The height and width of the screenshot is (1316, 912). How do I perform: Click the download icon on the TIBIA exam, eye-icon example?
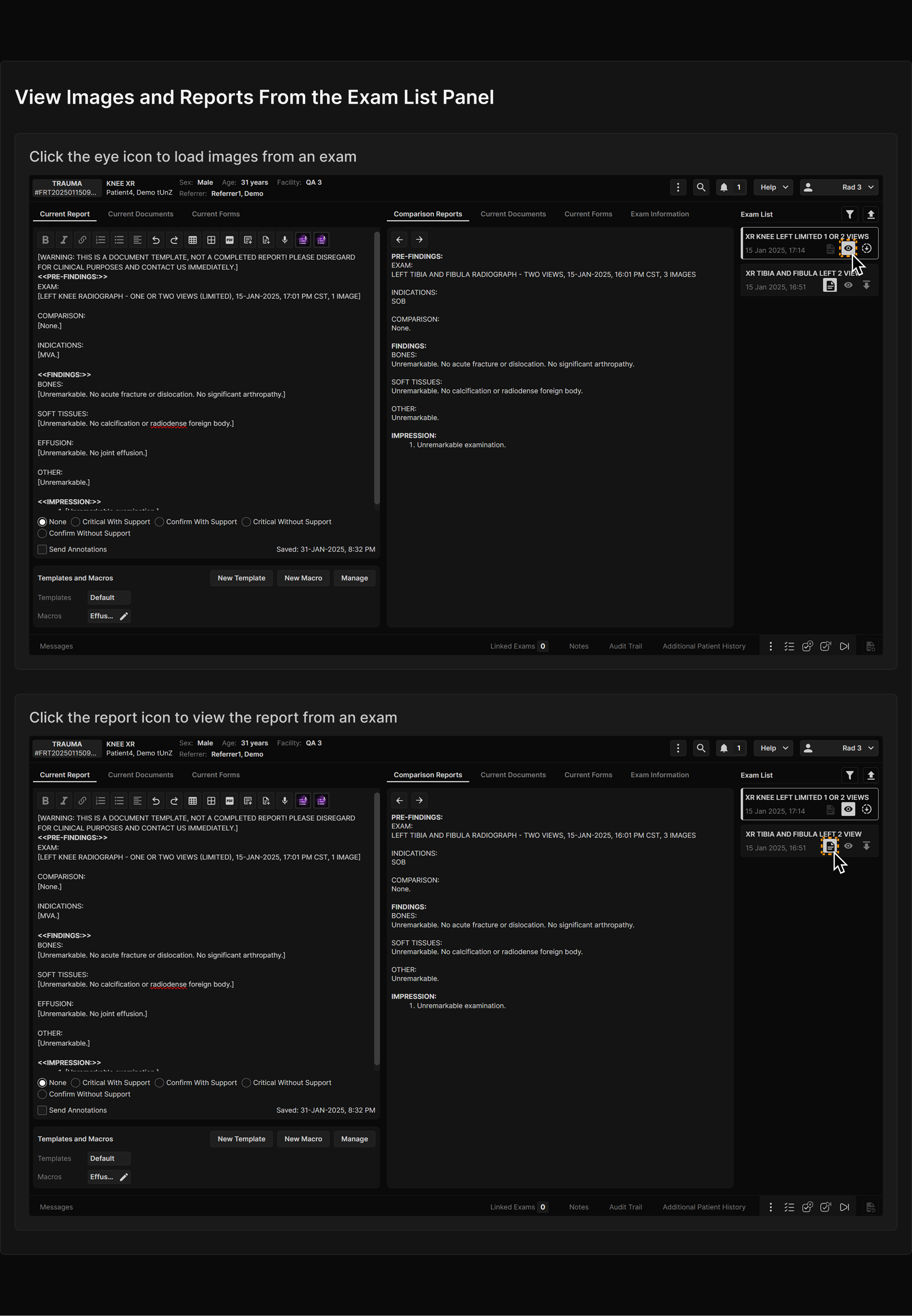[866, 285]
